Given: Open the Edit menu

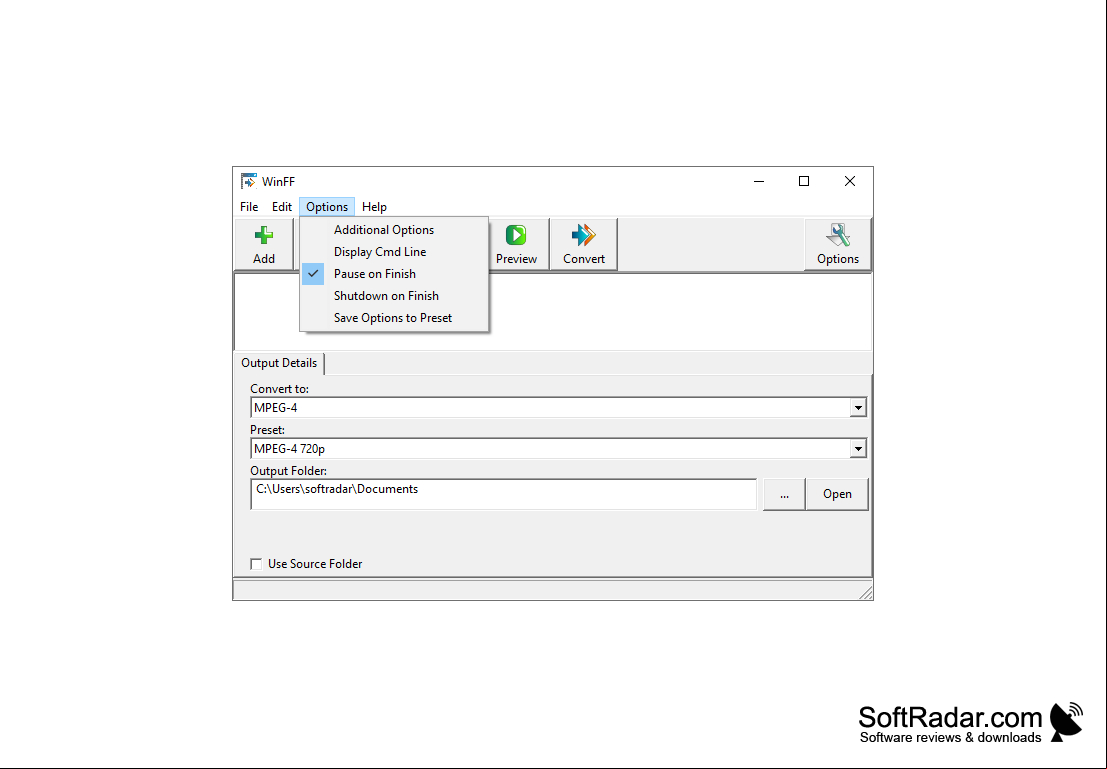Looking at the screenshot, I should pos(282,207).
